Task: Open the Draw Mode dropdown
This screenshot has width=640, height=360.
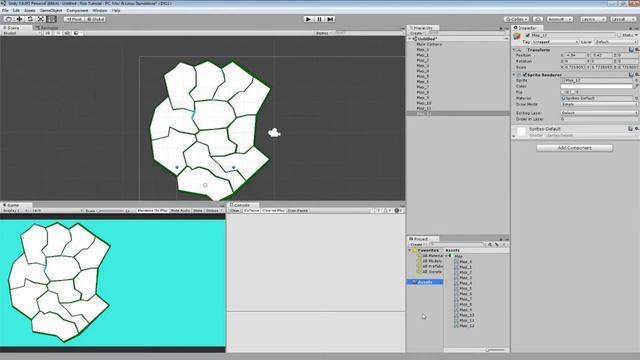Action: 599,104
